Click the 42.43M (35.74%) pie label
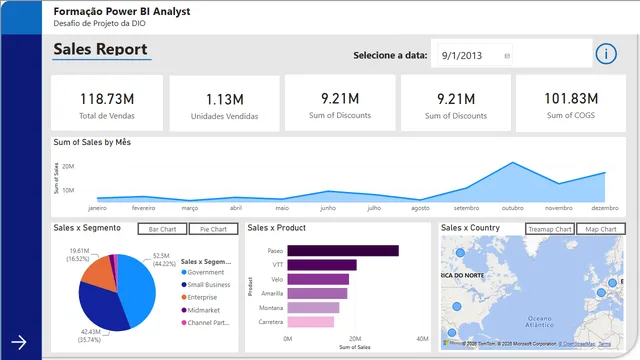This screenshot has height=360, width=640. click(x=90, y=336)
